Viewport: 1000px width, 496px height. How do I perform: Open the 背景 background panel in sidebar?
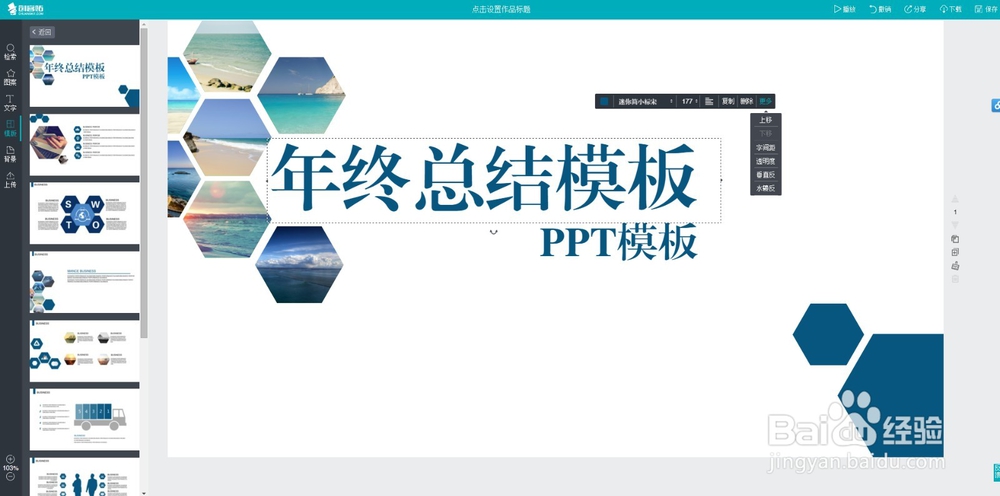click(10, 154)
